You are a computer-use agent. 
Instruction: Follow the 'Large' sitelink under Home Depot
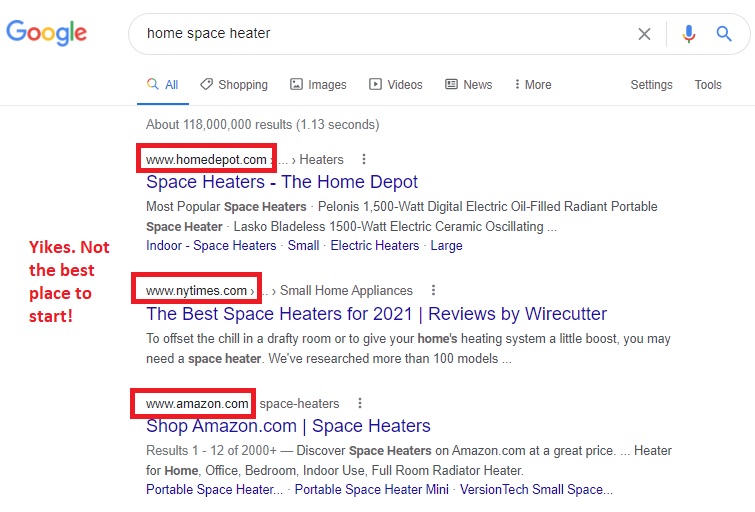(446, 246)
